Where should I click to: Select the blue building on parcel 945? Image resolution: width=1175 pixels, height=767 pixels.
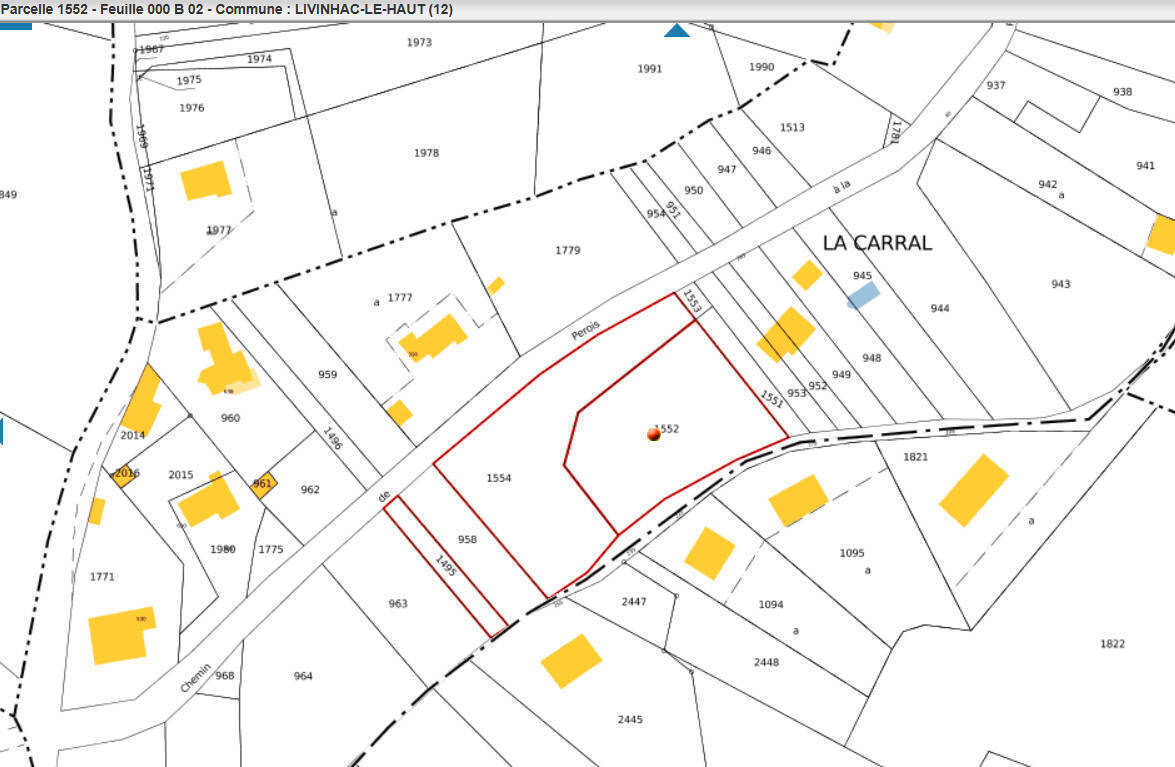click(863, 295)
